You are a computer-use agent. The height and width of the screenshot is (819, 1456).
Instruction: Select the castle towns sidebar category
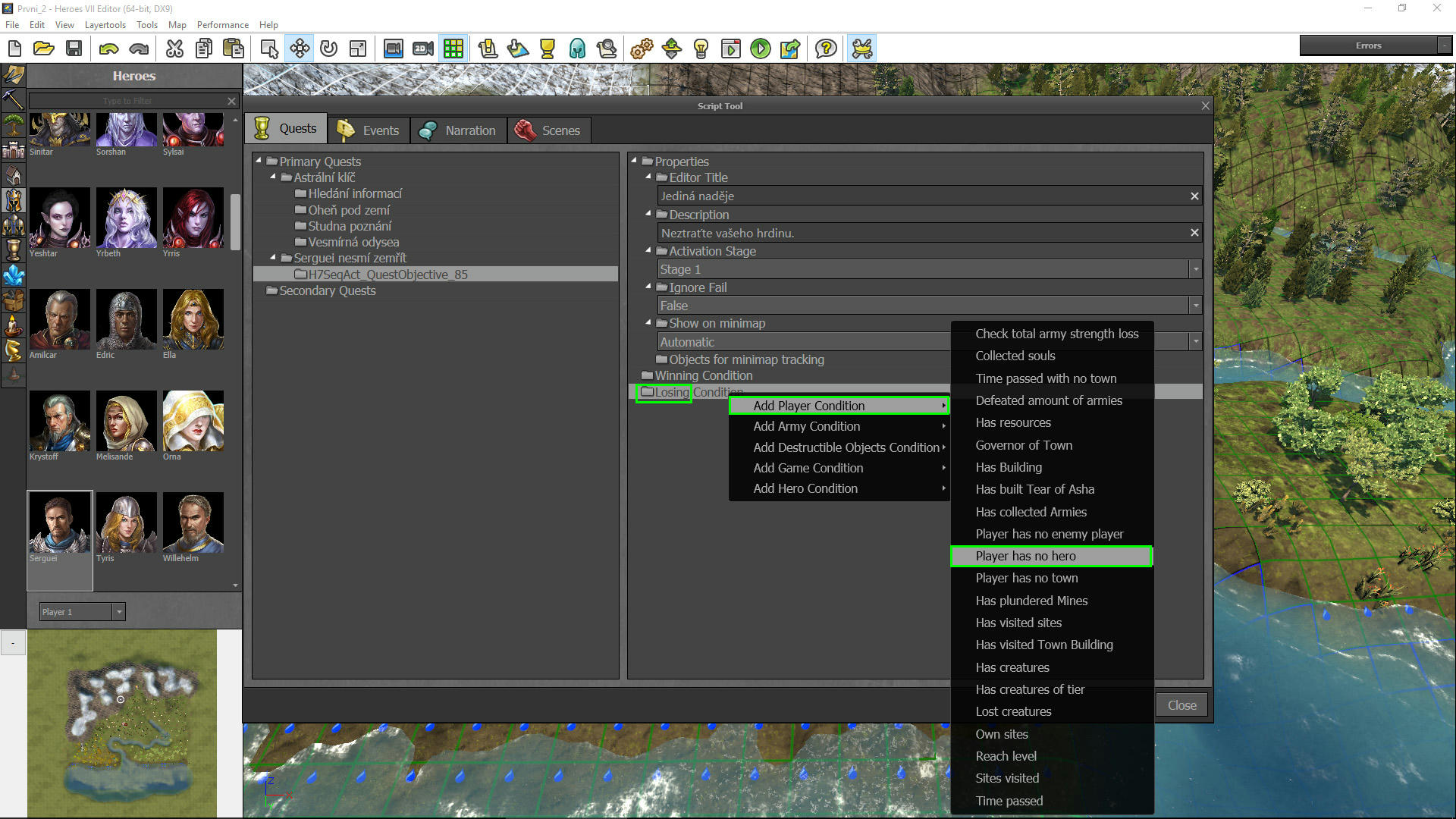[13, 149]
